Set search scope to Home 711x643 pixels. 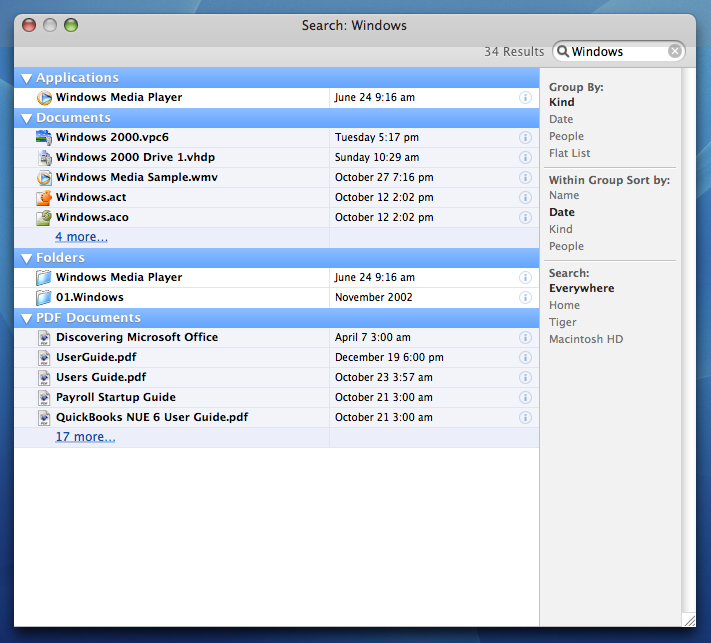tap(564, 305)
